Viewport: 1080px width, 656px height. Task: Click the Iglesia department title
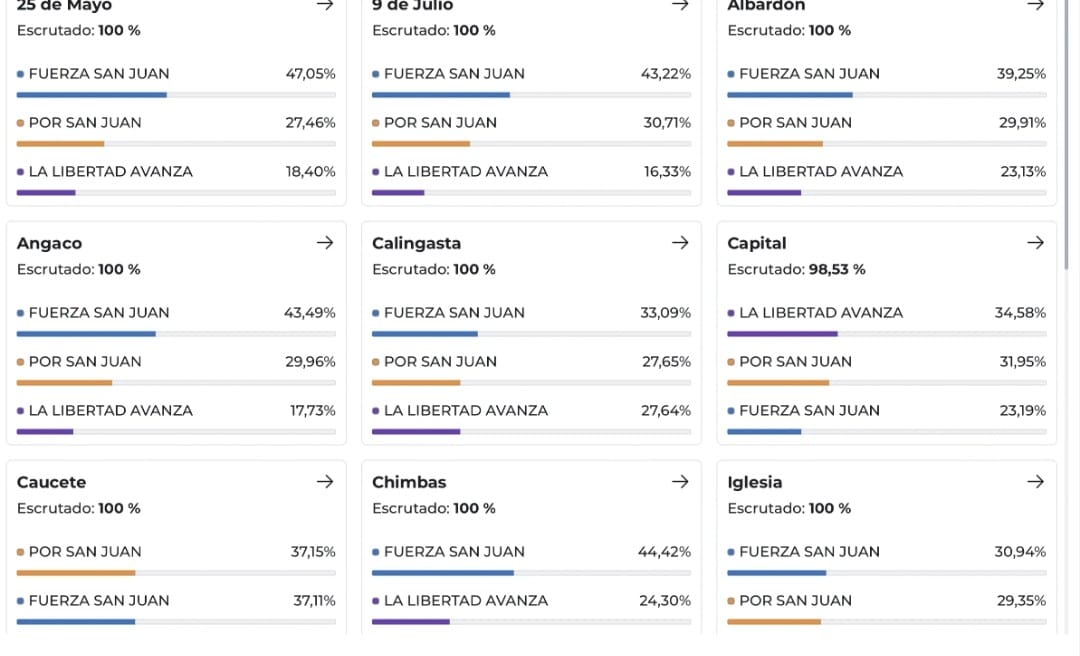coord(755,482)
